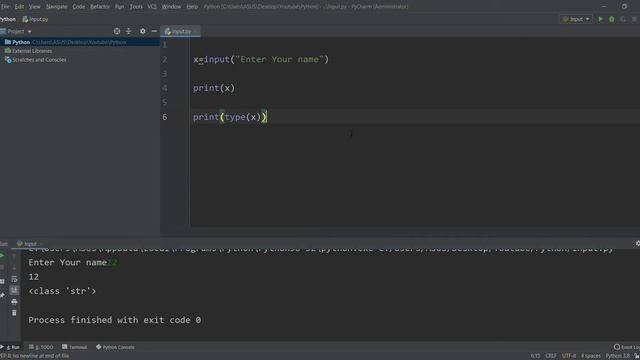Hide the Project panel with minus icon
Screen dimensions: 640x360
click(154, 31)
